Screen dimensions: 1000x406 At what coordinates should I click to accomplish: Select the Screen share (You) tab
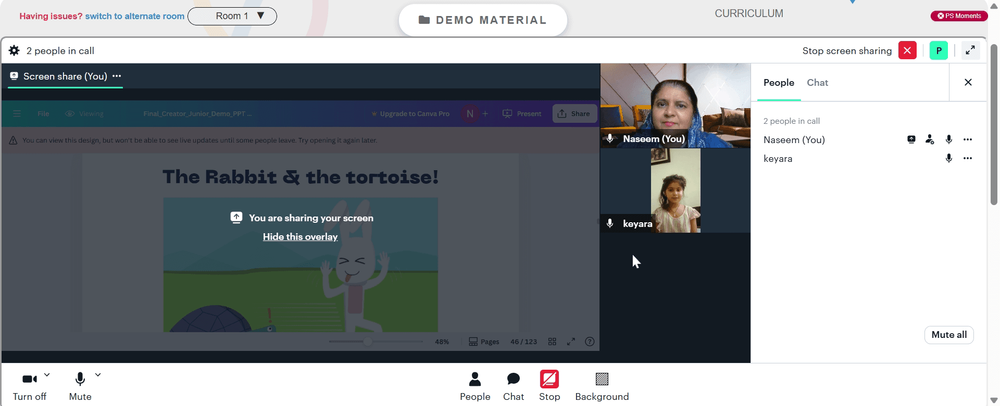point(65,76)
